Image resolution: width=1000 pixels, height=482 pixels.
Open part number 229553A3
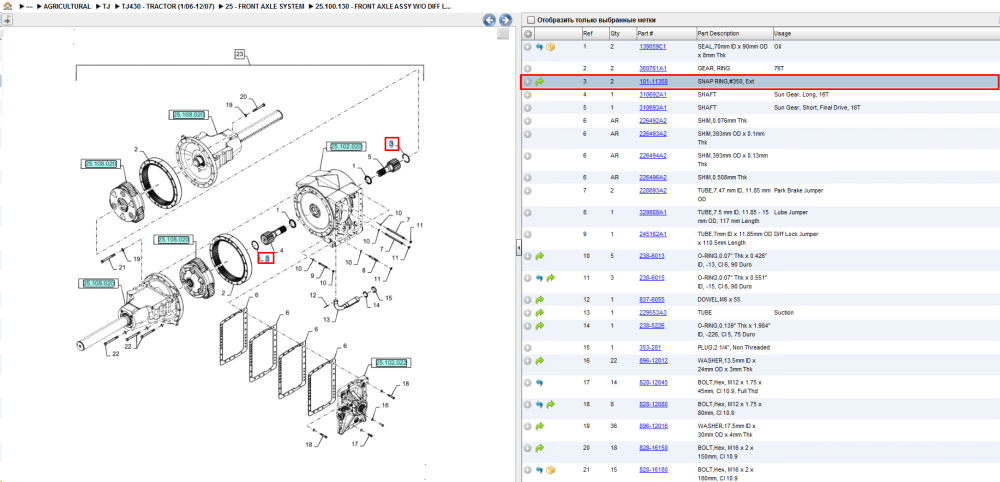click(652, 312)
